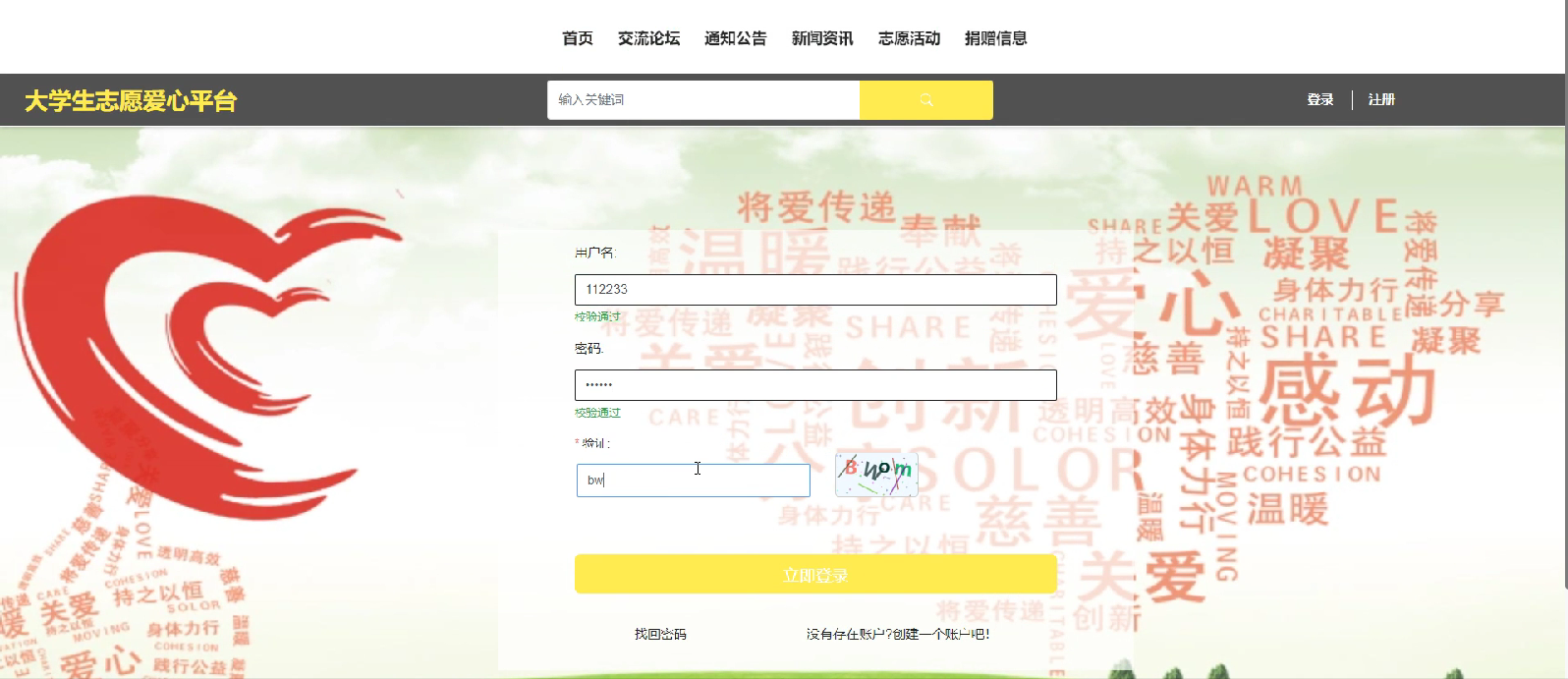The height and width of the screenshot is (679, 1568).
Task: Click the 登录 link in the header
Action: (1320, 99)
